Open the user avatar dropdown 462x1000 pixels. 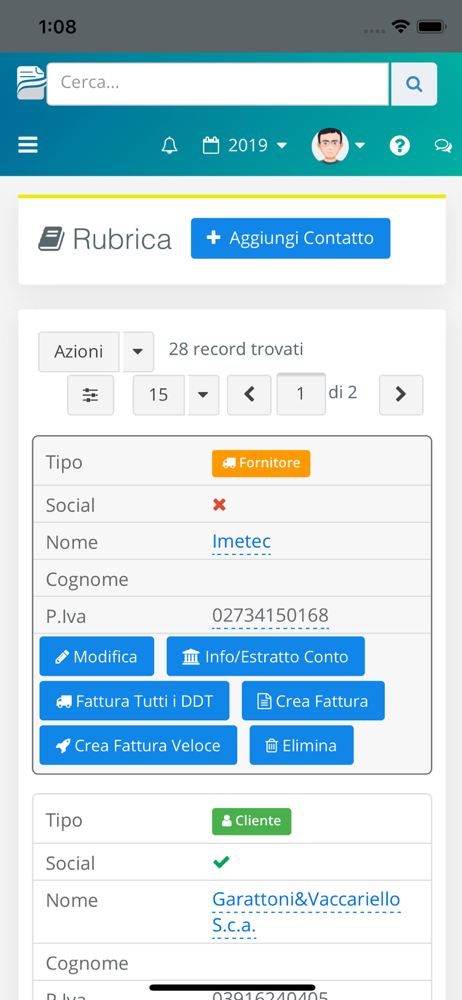click(338, 145)
